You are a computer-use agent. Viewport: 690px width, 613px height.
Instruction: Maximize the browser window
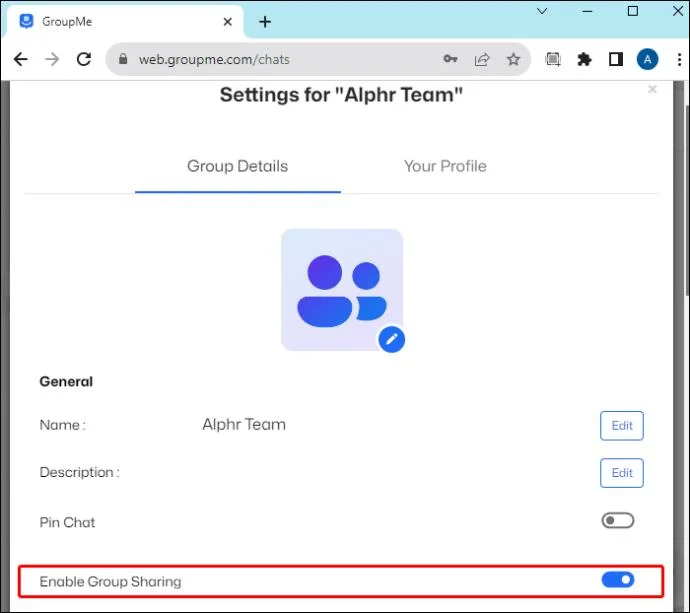(632, 11)
